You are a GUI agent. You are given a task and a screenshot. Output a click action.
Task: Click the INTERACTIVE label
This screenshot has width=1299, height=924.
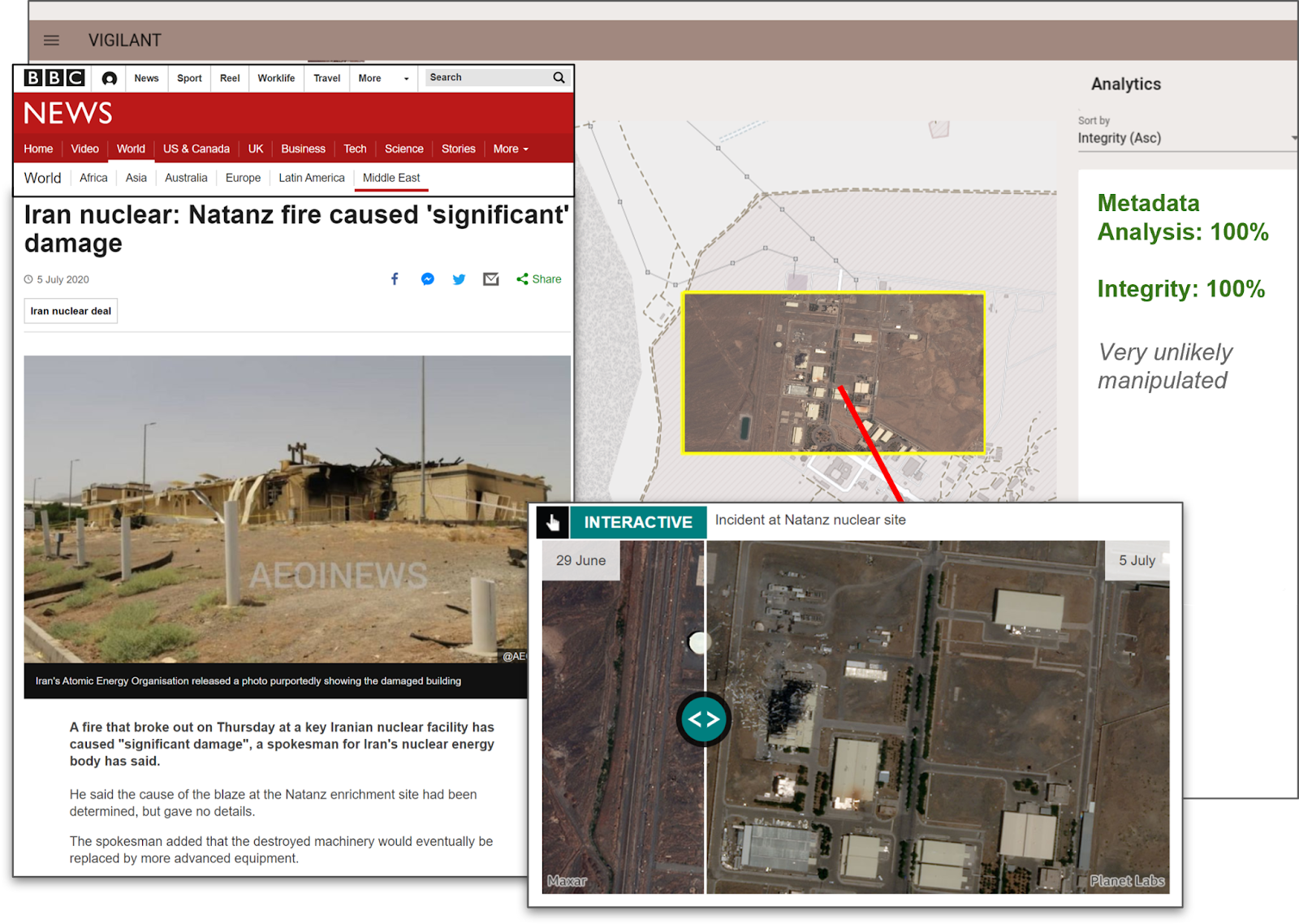638,522
